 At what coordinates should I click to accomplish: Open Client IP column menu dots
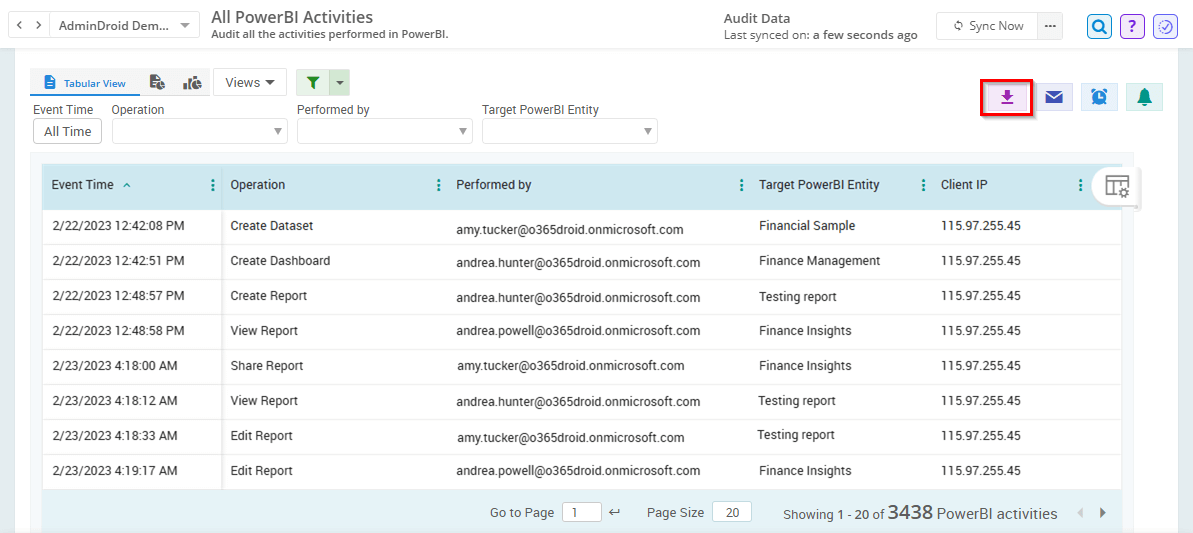tap(1080, 185)
